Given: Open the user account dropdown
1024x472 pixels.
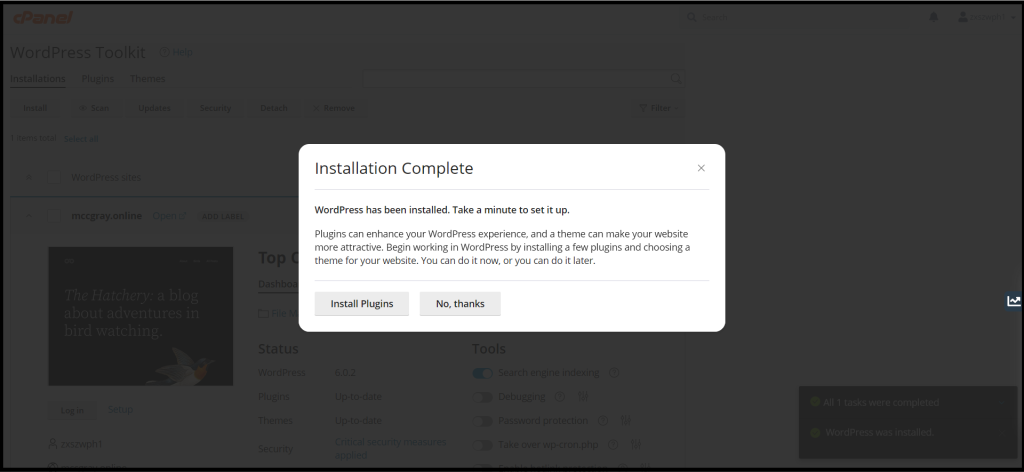Looking at the screenshot, I should (x=985, y=17).
